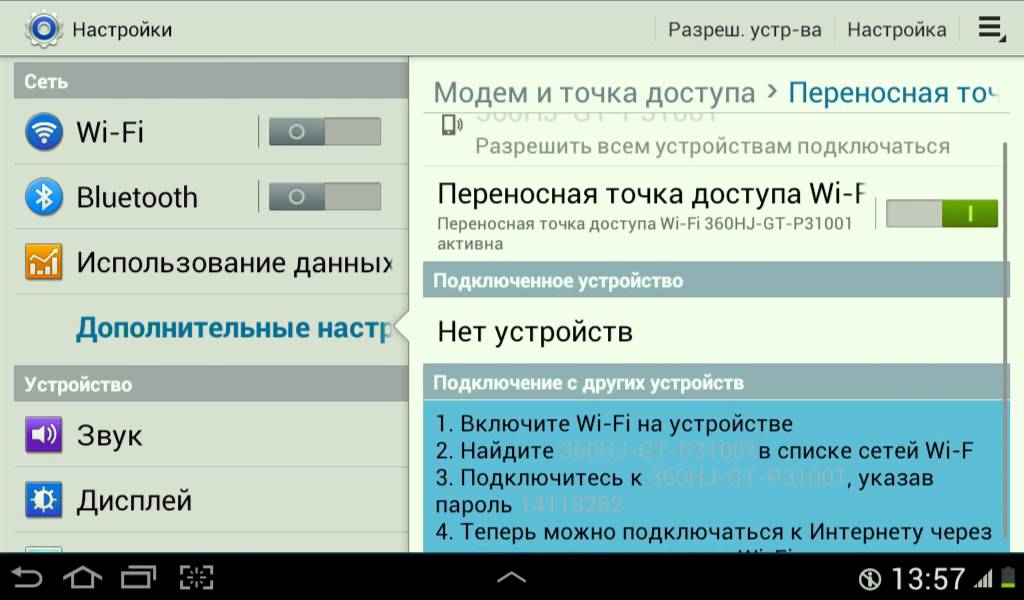
Task: Tap the 13:57 clock in status bar
Action: (x=927, y=578)
